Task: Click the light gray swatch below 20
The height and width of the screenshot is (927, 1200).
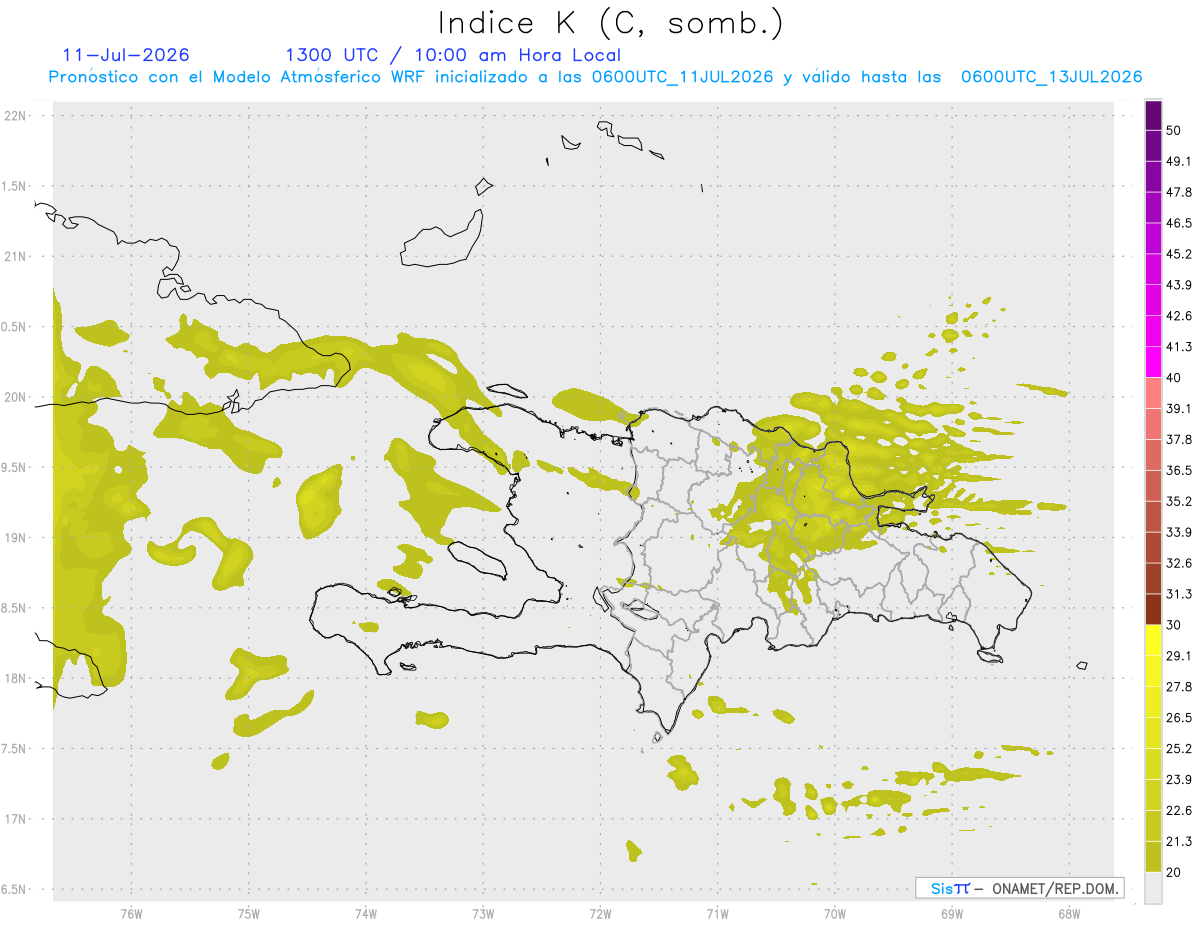Action: point(1153,887)
